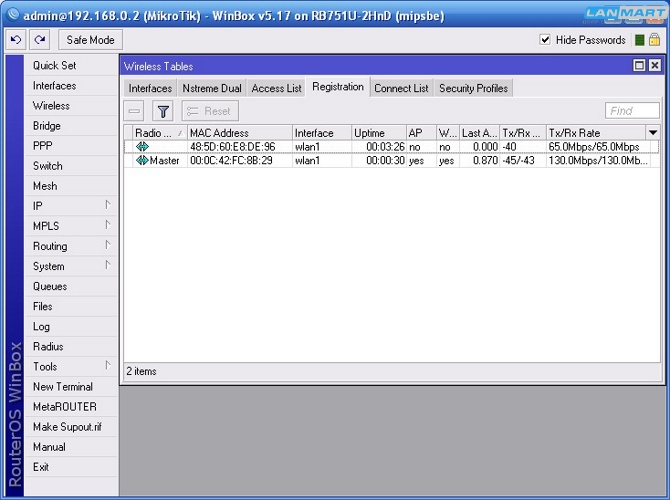Click the padlock icon in toolbar
This screenshot has height=500, width=670.
tap(654, 40)
